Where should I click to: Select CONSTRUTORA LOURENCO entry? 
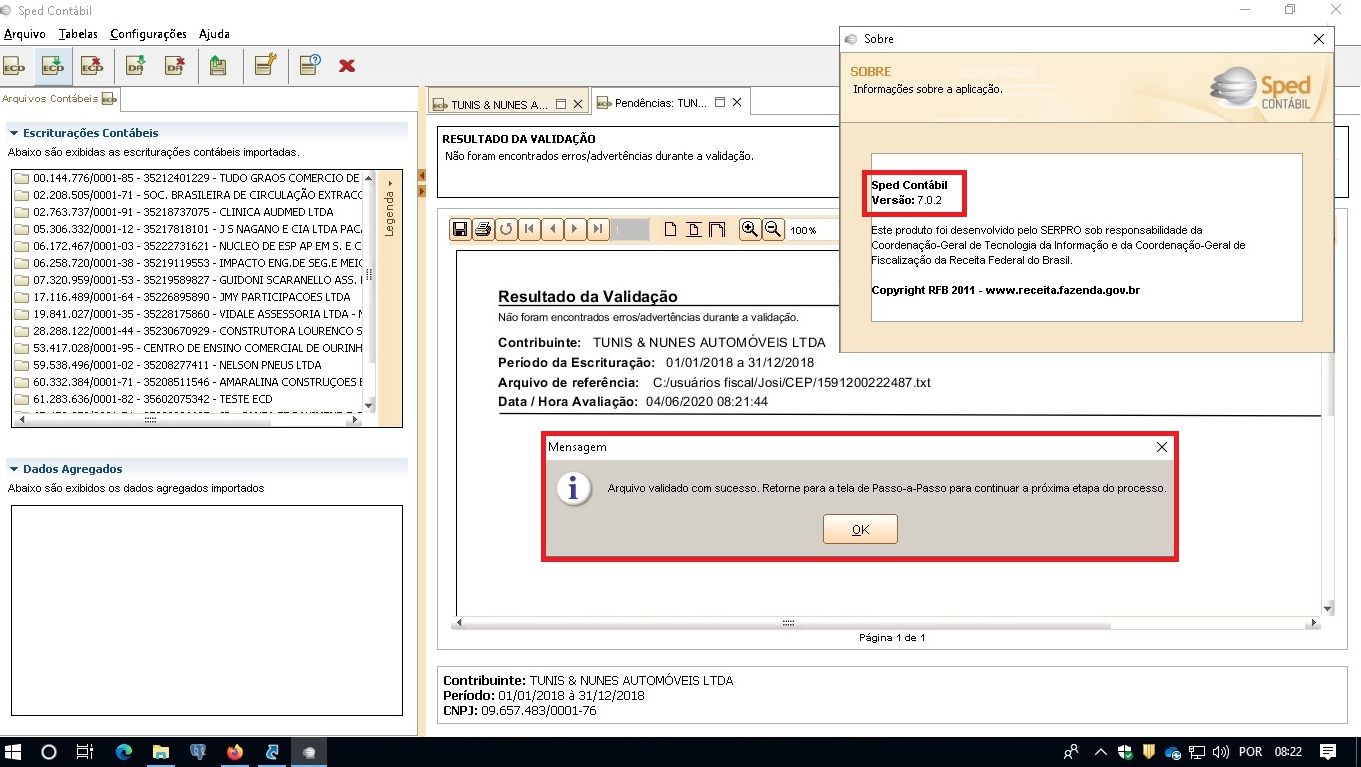(188, 331)
